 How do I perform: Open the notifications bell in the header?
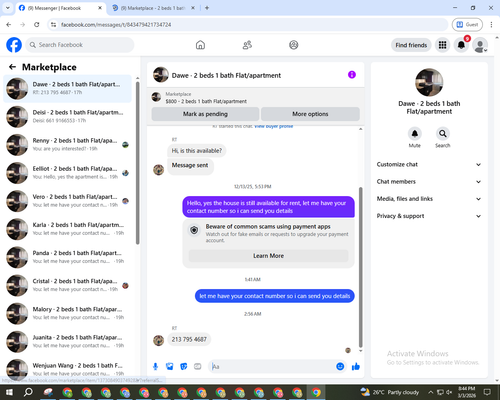461,45
